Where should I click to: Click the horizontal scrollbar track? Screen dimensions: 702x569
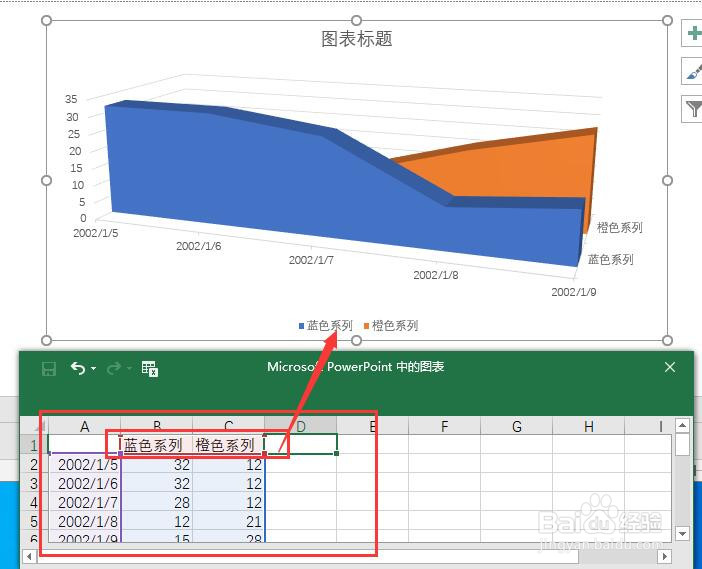pos(618,556)
